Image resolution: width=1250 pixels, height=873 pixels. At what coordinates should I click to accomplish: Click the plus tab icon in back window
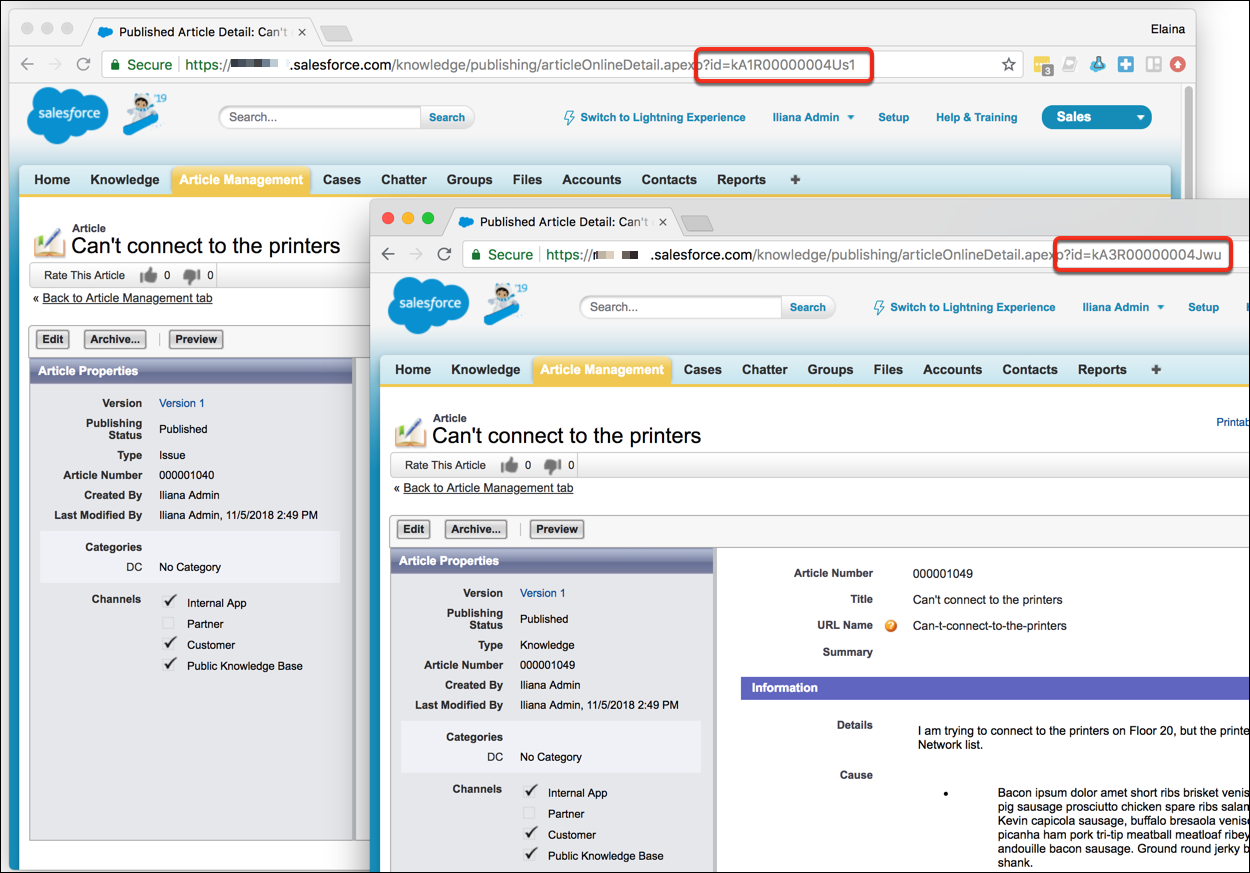click(x=795, y=180)
